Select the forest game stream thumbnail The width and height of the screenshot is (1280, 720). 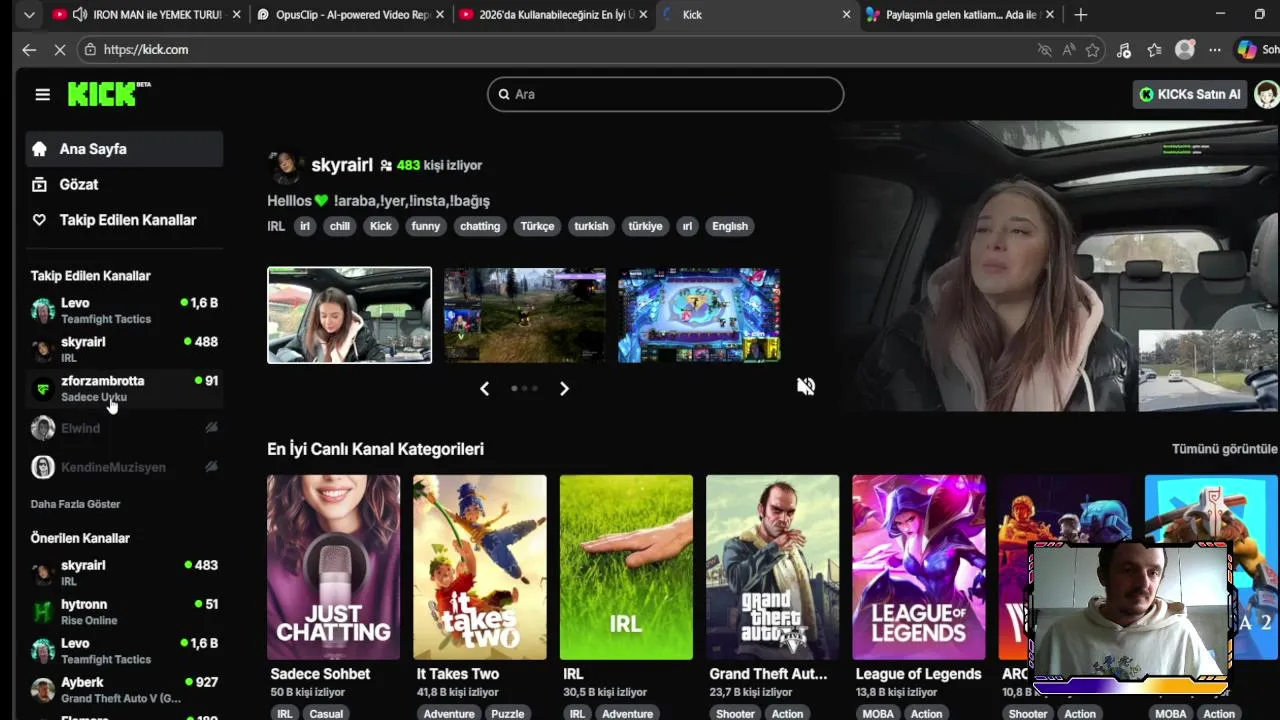coord(525,315)
